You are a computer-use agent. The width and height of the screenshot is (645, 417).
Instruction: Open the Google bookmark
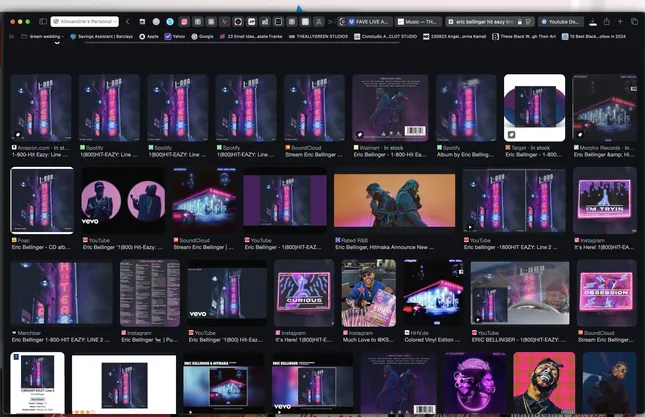click(202, 36)
